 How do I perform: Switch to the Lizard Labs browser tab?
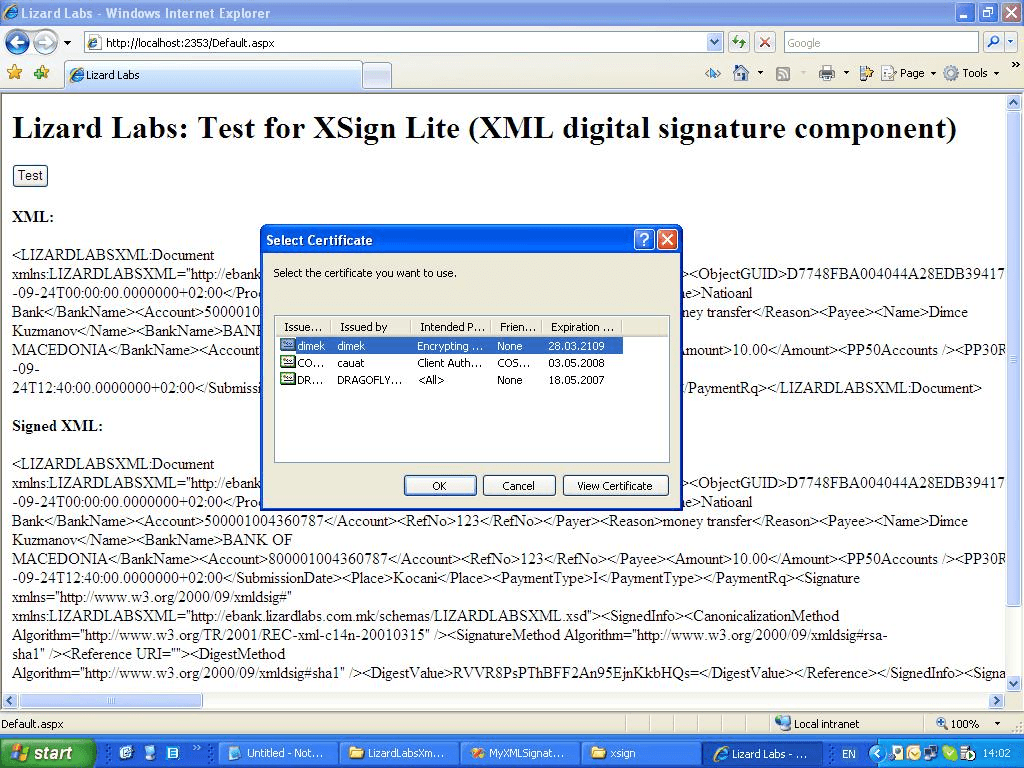pos(212,75)
